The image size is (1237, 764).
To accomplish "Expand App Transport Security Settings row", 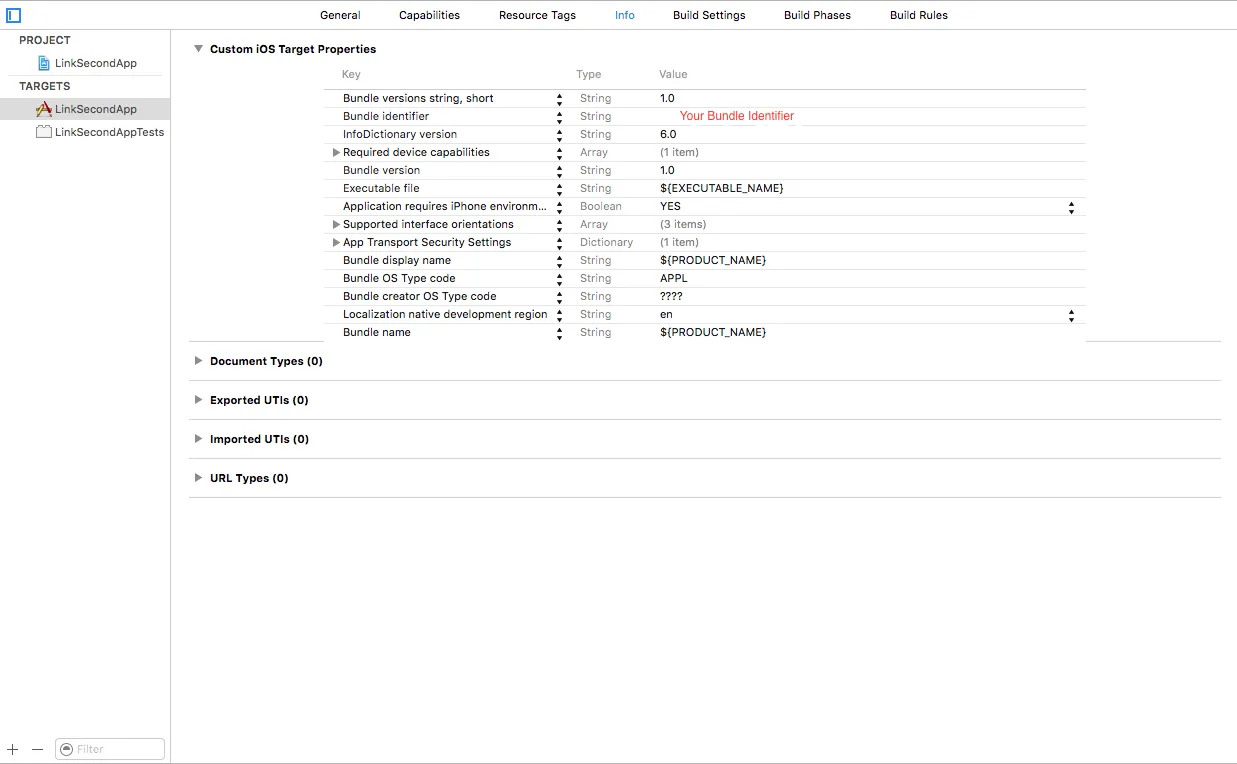I will [336, 242].
